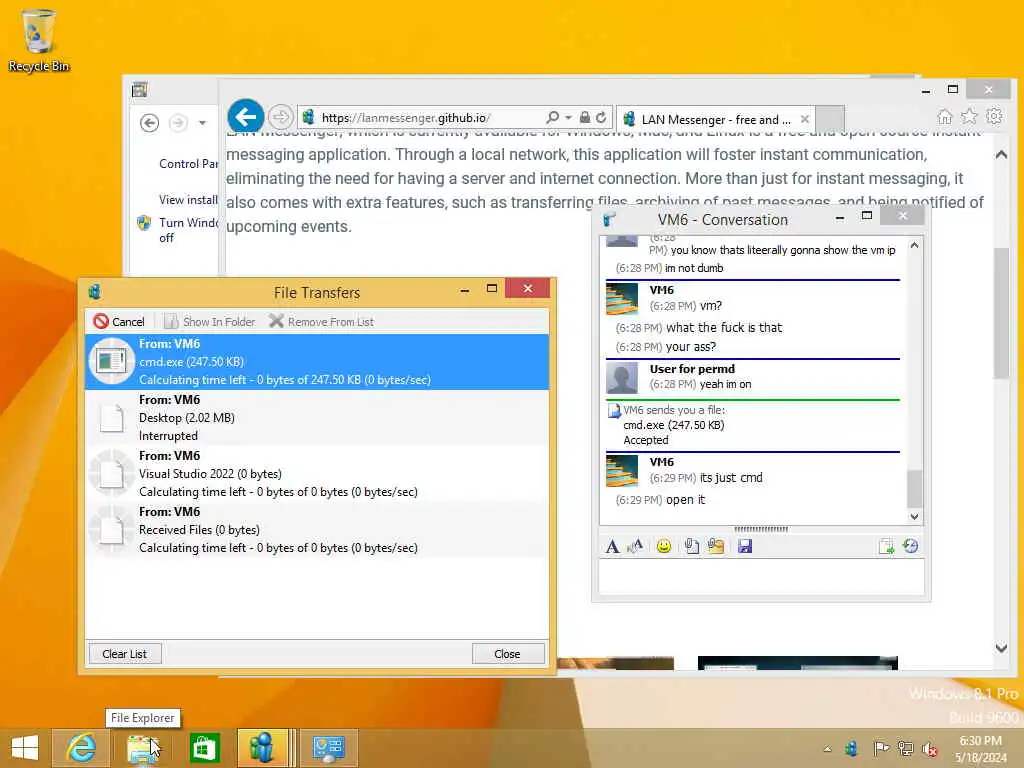The image size is (1024, 768).
Task: Click the transfers icon with green arrow
Action: pyautogui.click(x=886, y=546)
